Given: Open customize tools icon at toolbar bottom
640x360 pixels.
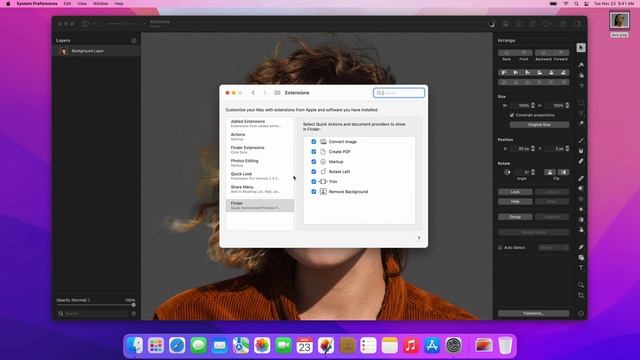Looking at the screenshot, I should [x=581, y=313].
